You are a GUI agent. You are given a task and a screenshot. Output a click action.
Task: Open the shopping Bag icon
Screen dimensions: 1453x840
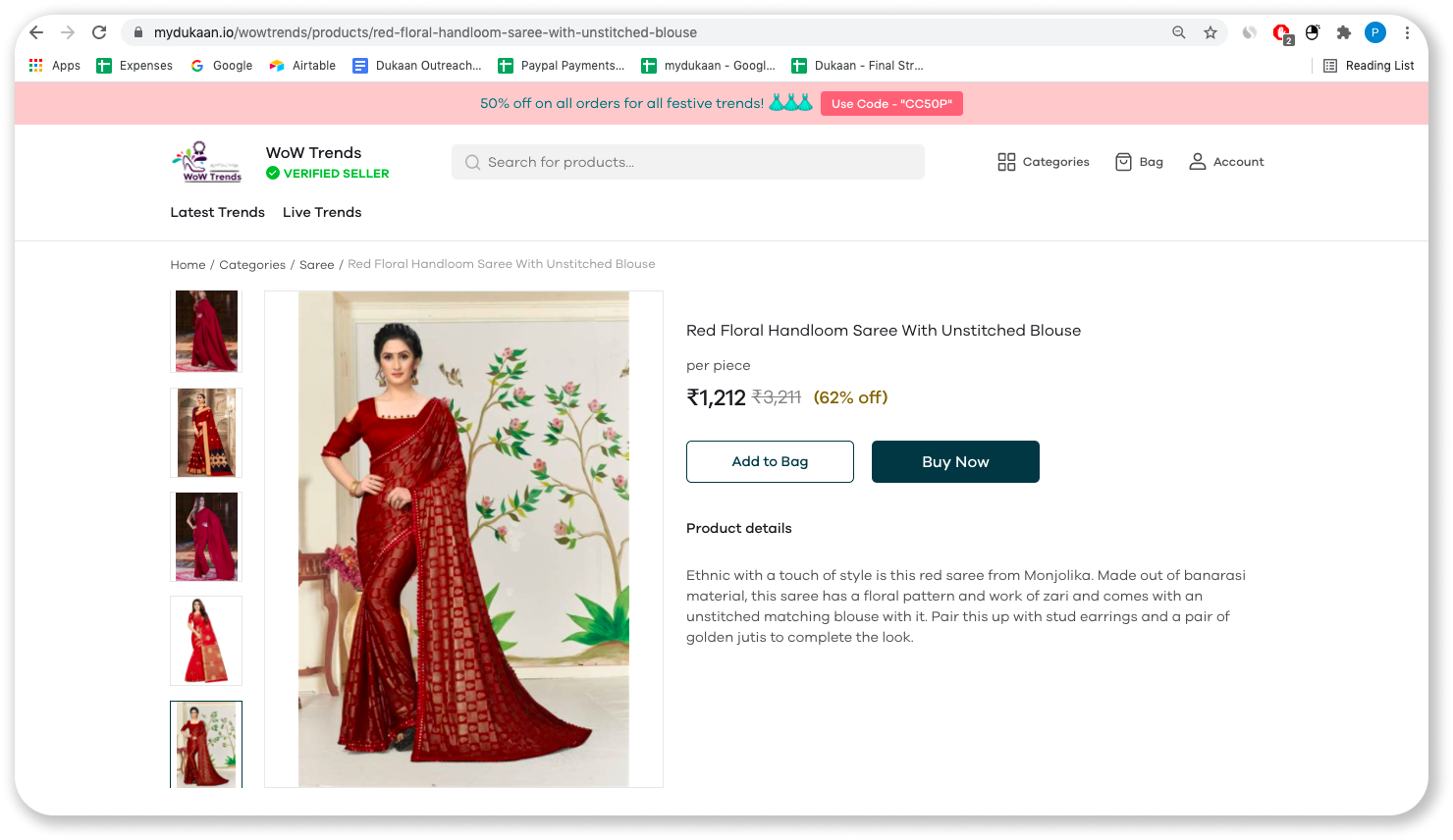point(1123,161)
